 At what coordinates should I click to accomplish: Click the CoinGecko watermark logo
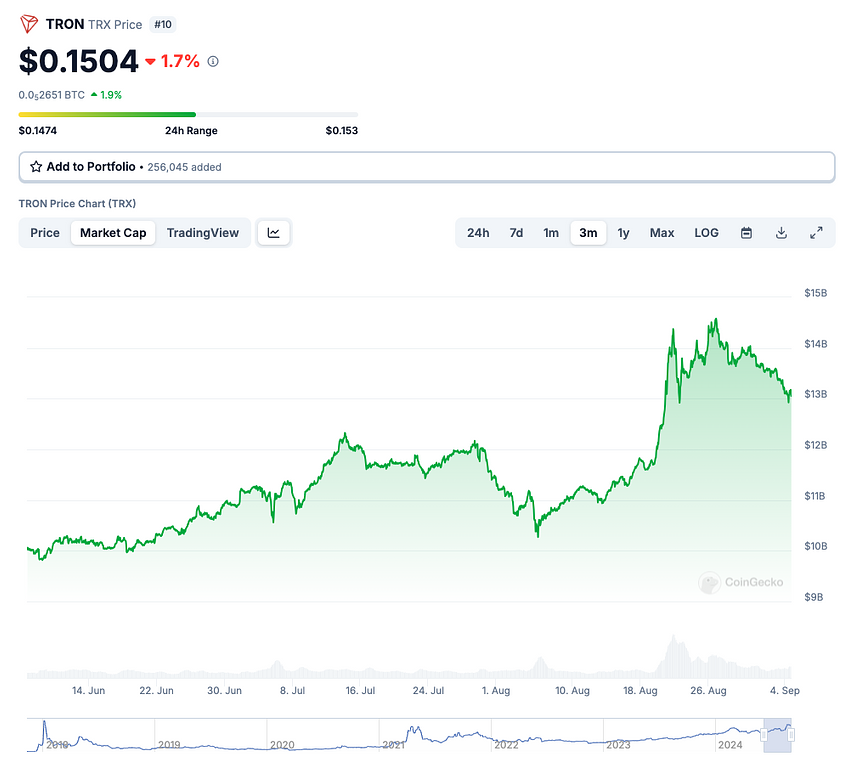(x=741, y=582)
